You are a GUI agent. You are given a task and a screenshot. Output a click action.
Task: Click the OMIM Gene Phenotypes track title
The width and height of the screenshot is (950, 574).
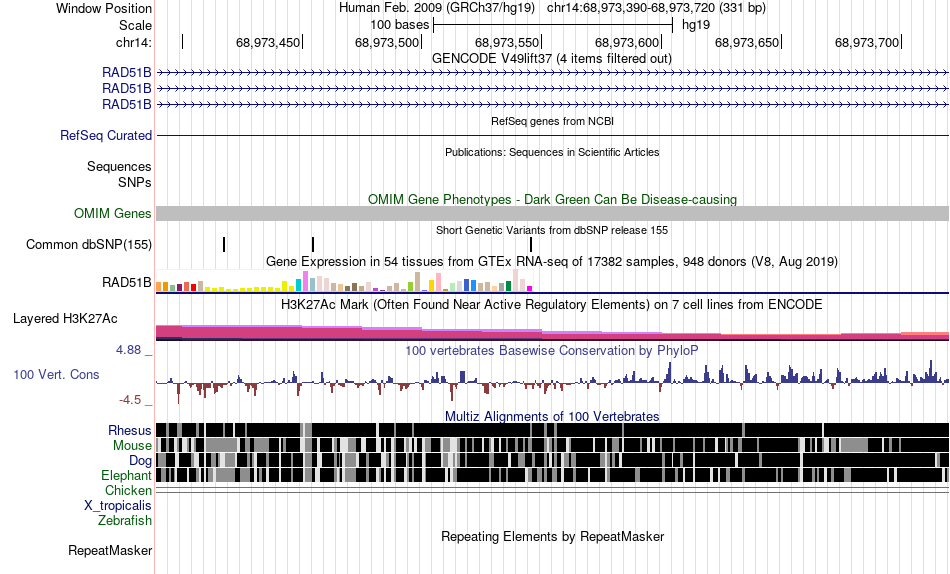point(553,199)
